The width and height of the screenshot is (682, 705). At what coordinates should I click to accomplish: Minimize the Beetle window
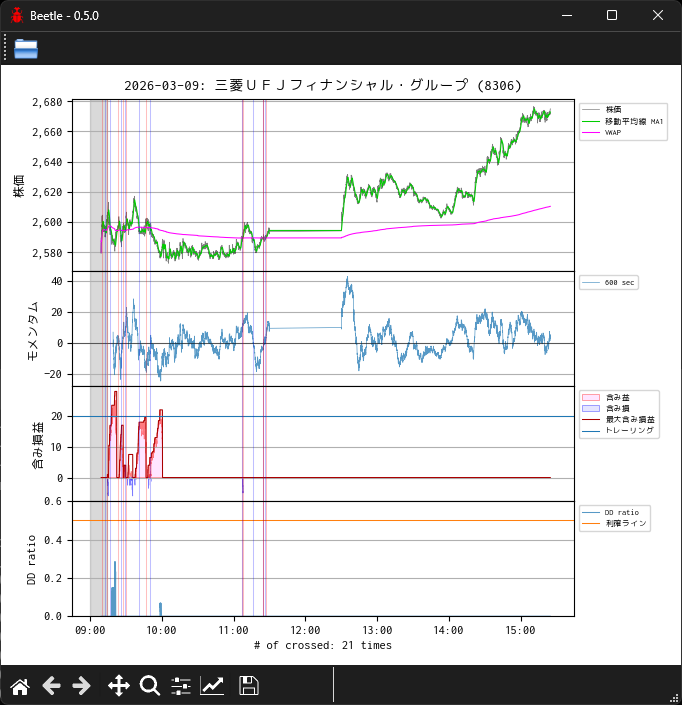[567, 15]
